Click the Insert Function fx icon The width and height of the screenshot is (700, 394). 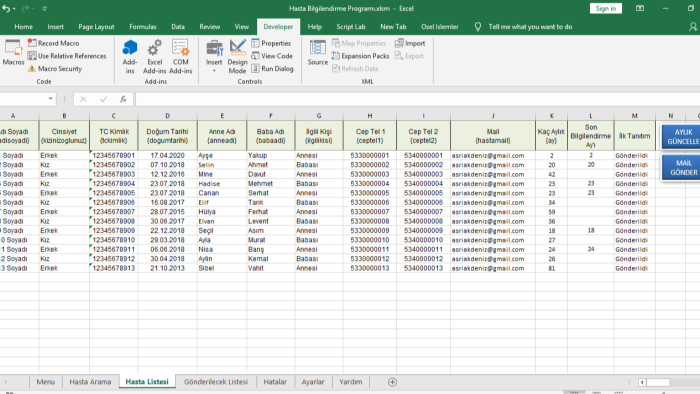[123, 99]
